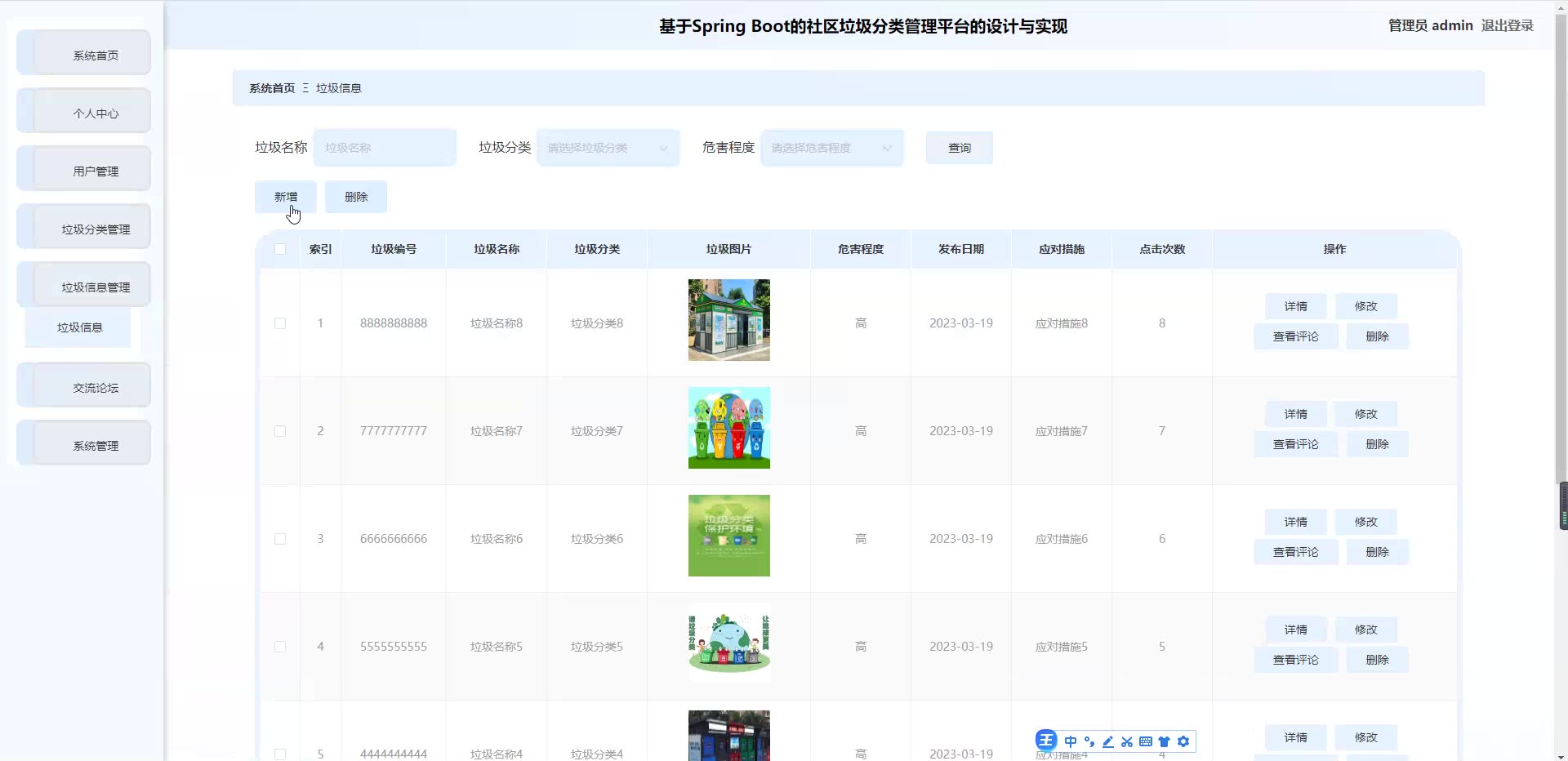Screen dimensions: 1568x761
Task: Expand 用户管理 sidebar menu
Action: [x=84, y=169]
